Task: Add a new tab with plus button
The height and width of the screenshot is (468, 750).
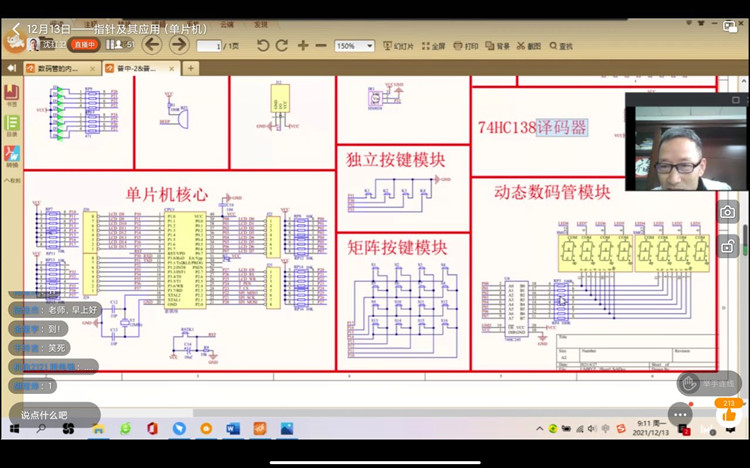Action: [190, 68]
